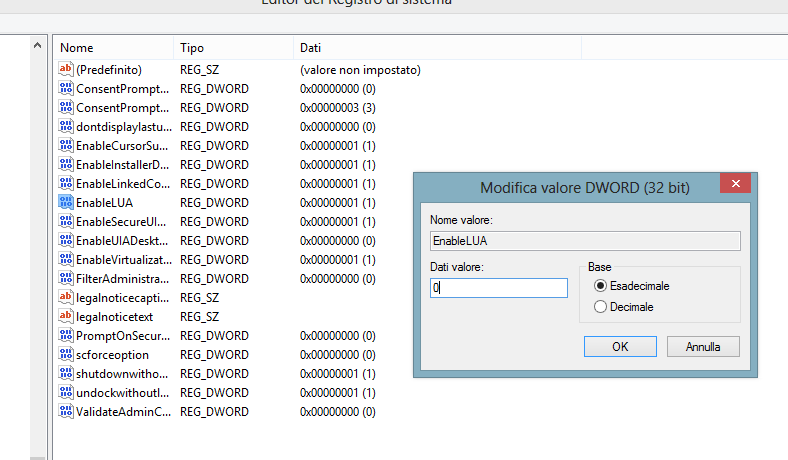The image size is (788, 460).
Task: Click the legalnoticetext string icon
Action: (x=66, y=317)
